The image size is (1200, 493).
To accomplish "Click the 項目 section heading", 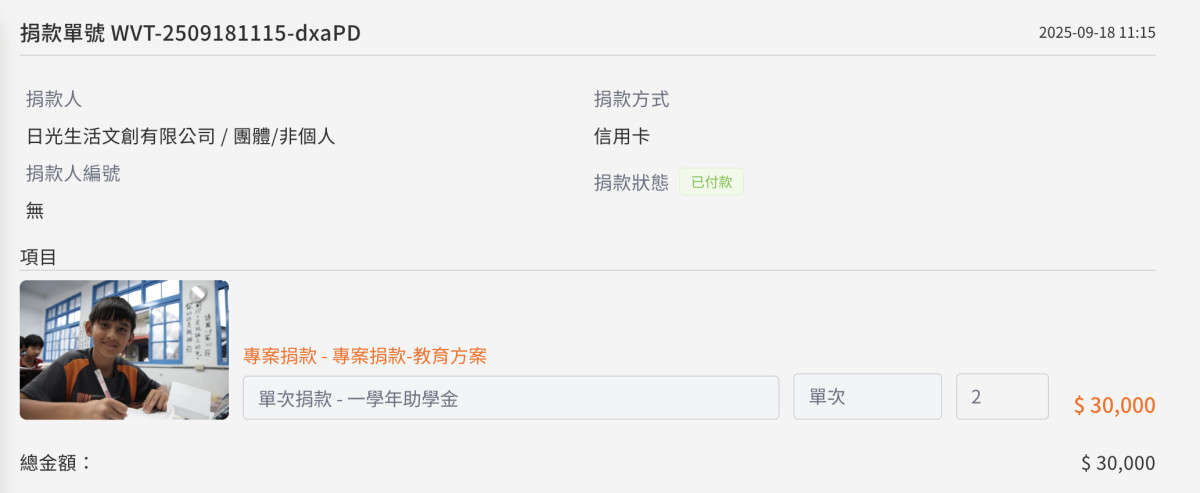I will point(38,257).
